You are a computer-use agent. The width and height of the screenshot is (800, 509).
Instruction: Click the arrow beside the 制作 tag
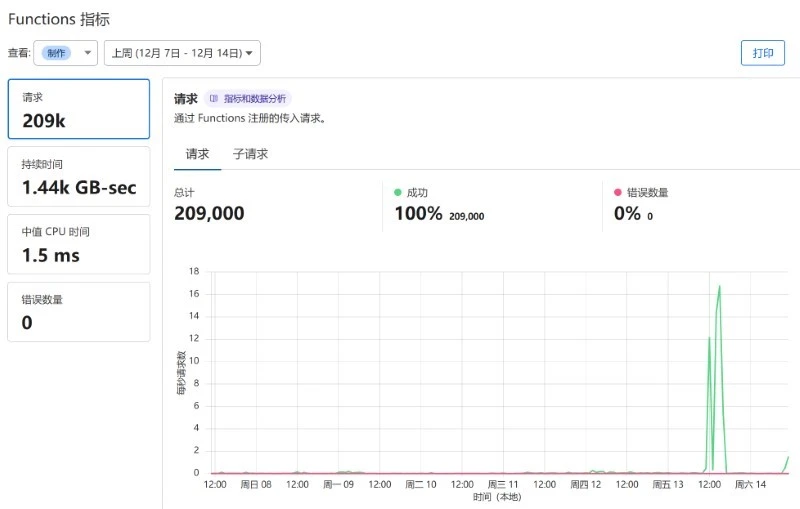88,53
